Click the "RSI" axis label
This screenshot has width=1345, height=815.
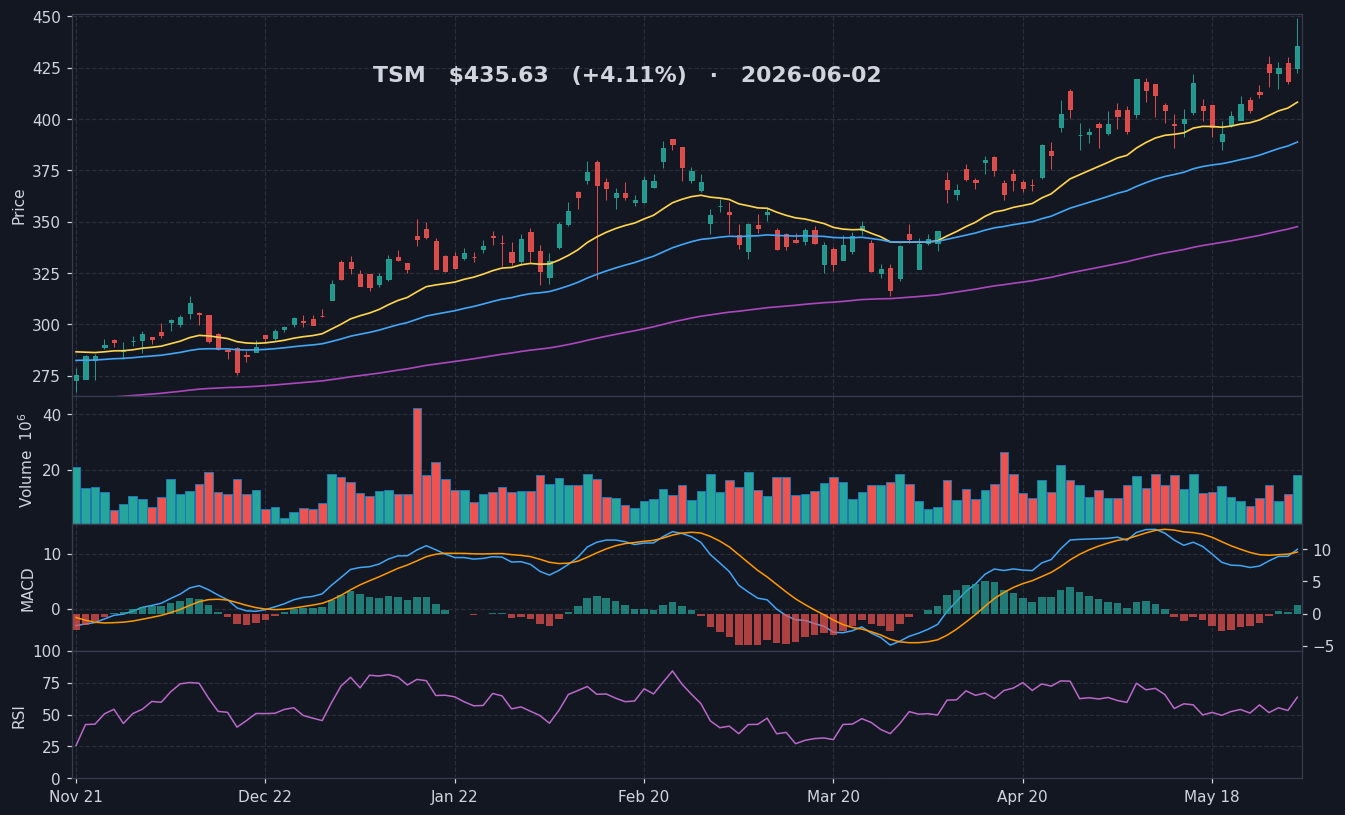point(19,716)
